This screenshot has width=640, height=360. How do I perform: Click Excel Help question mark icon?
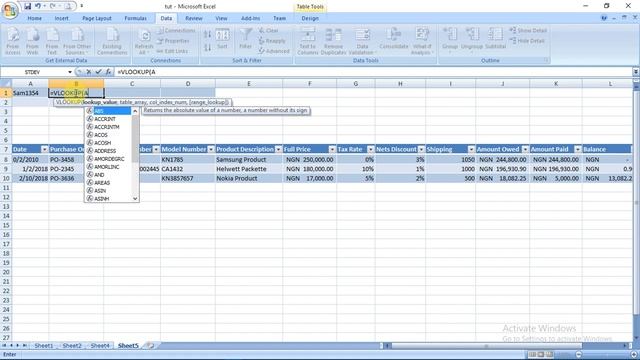point(604,18)
